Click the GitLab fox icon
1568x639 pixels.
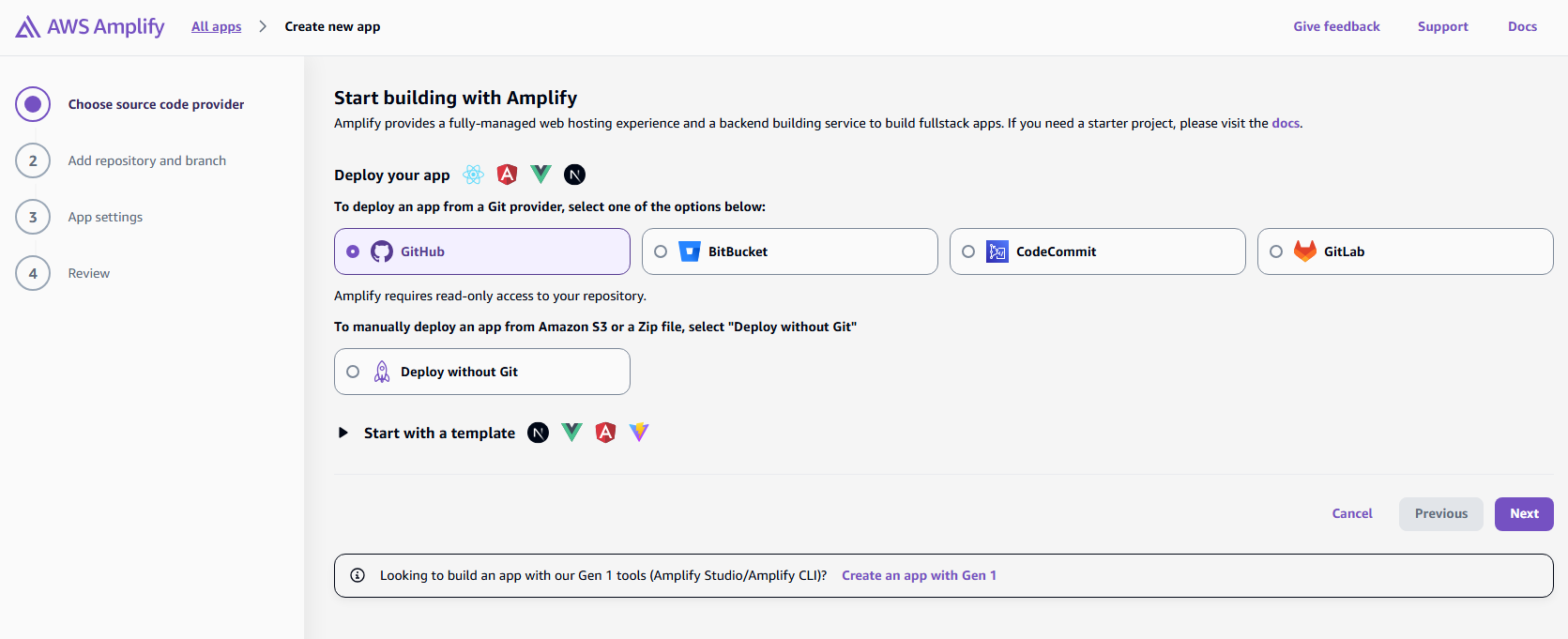[x=1305, y=251]
